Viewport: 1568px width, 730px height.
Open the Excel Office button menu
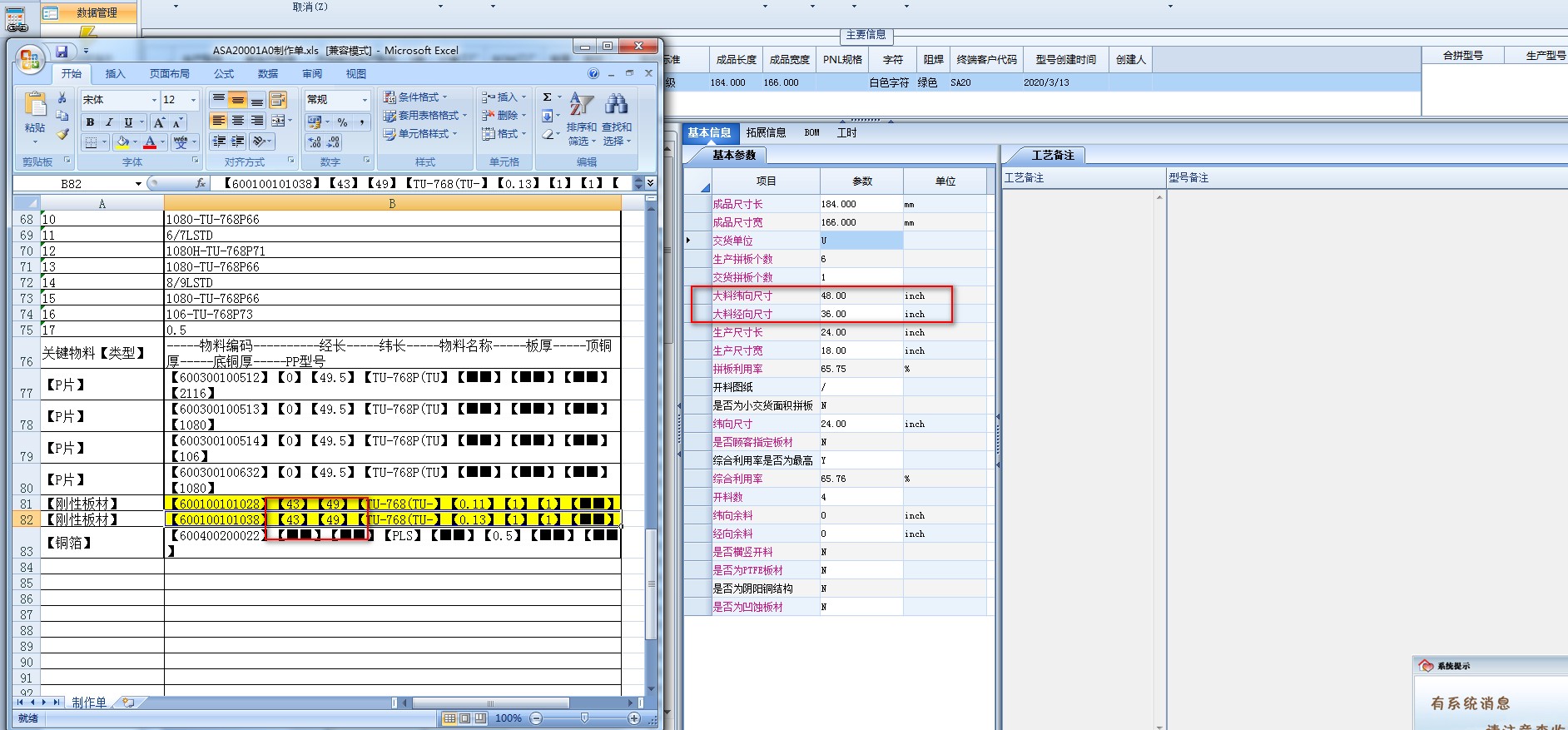29,59
